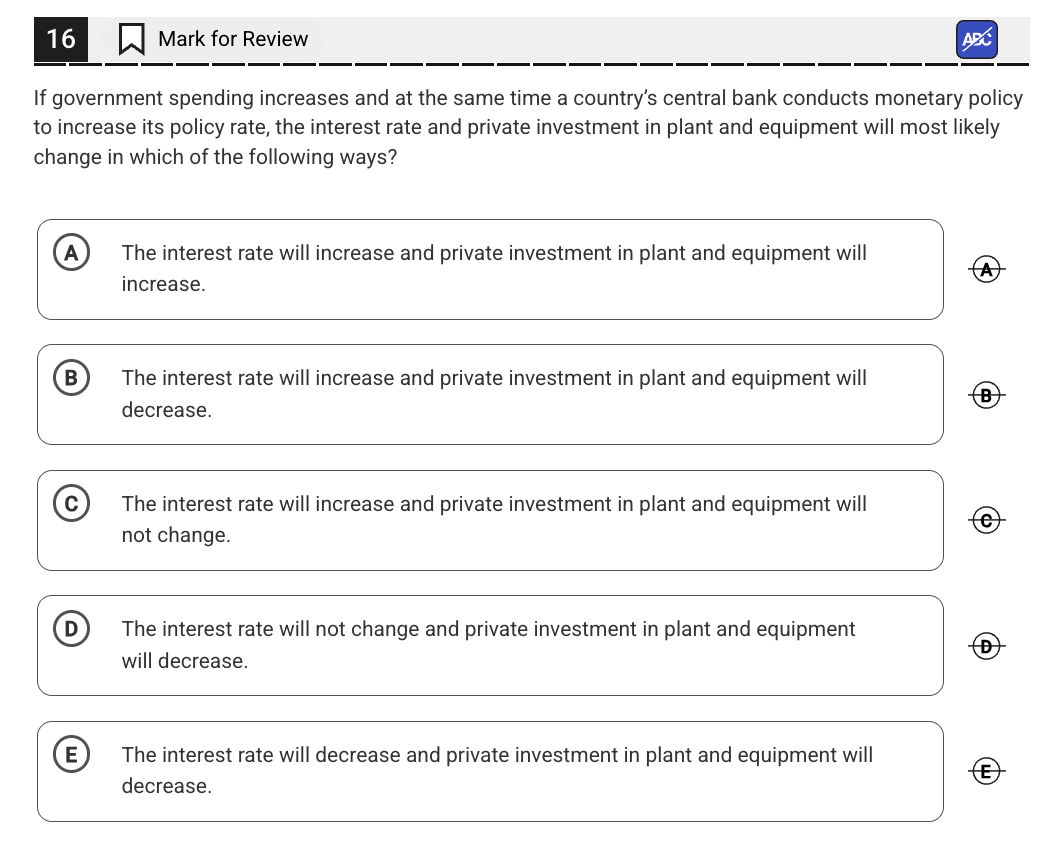Pick the letter D answer bubble
This screenshot has height=848, width=1042.
(x=71, y=629)
